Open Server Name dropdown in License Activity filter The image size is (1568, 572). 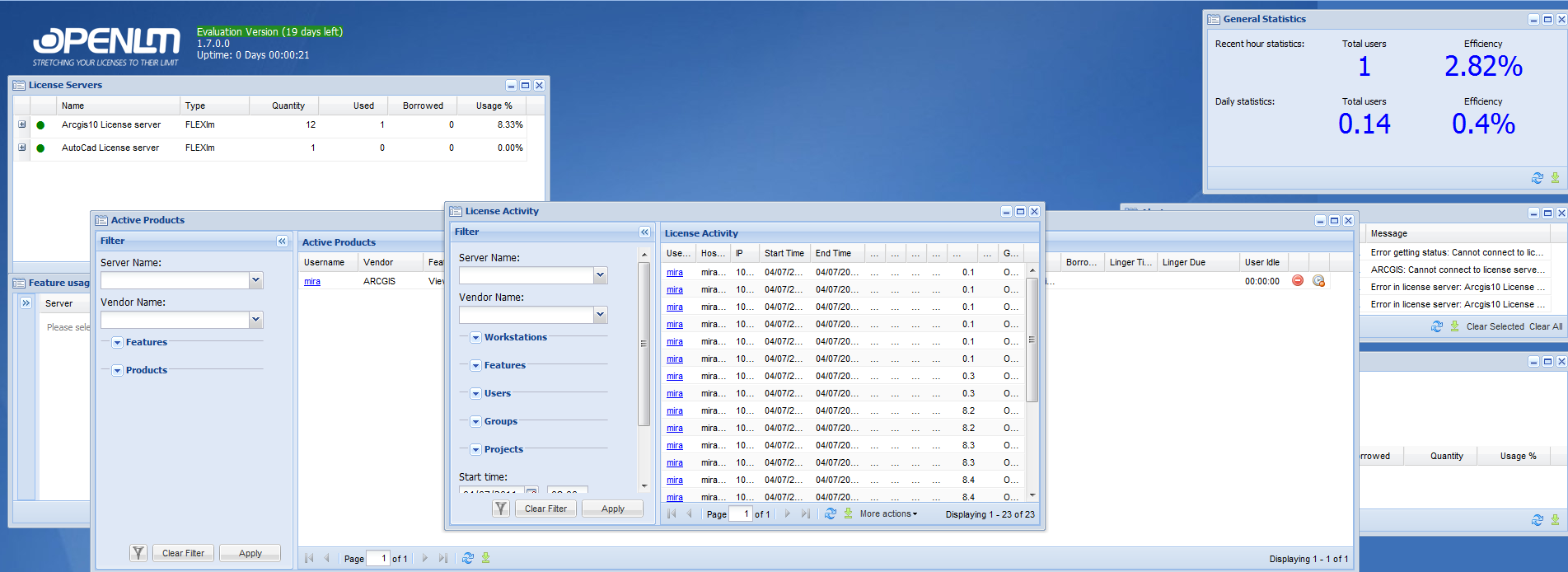pyautogui.click(x=601, y=275)
